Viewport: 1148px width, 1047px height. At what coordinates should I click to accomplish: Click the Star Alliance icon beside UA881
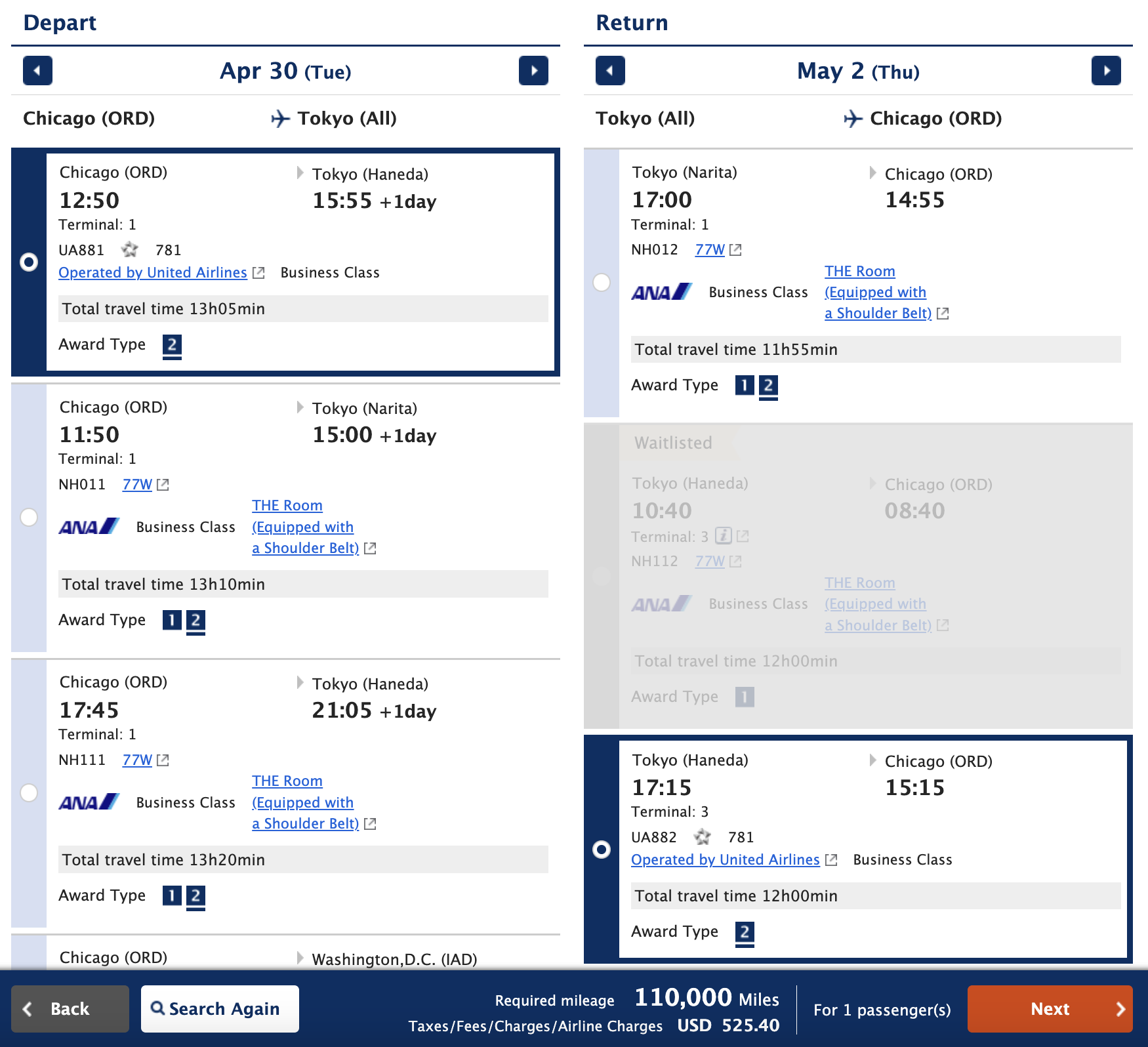tap(129, 250)
